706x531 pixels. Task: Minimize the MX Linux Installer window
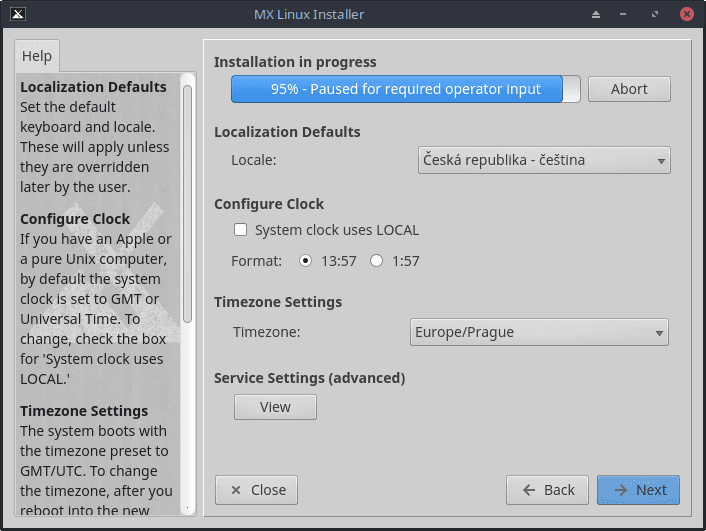click(x=623, y=14)
